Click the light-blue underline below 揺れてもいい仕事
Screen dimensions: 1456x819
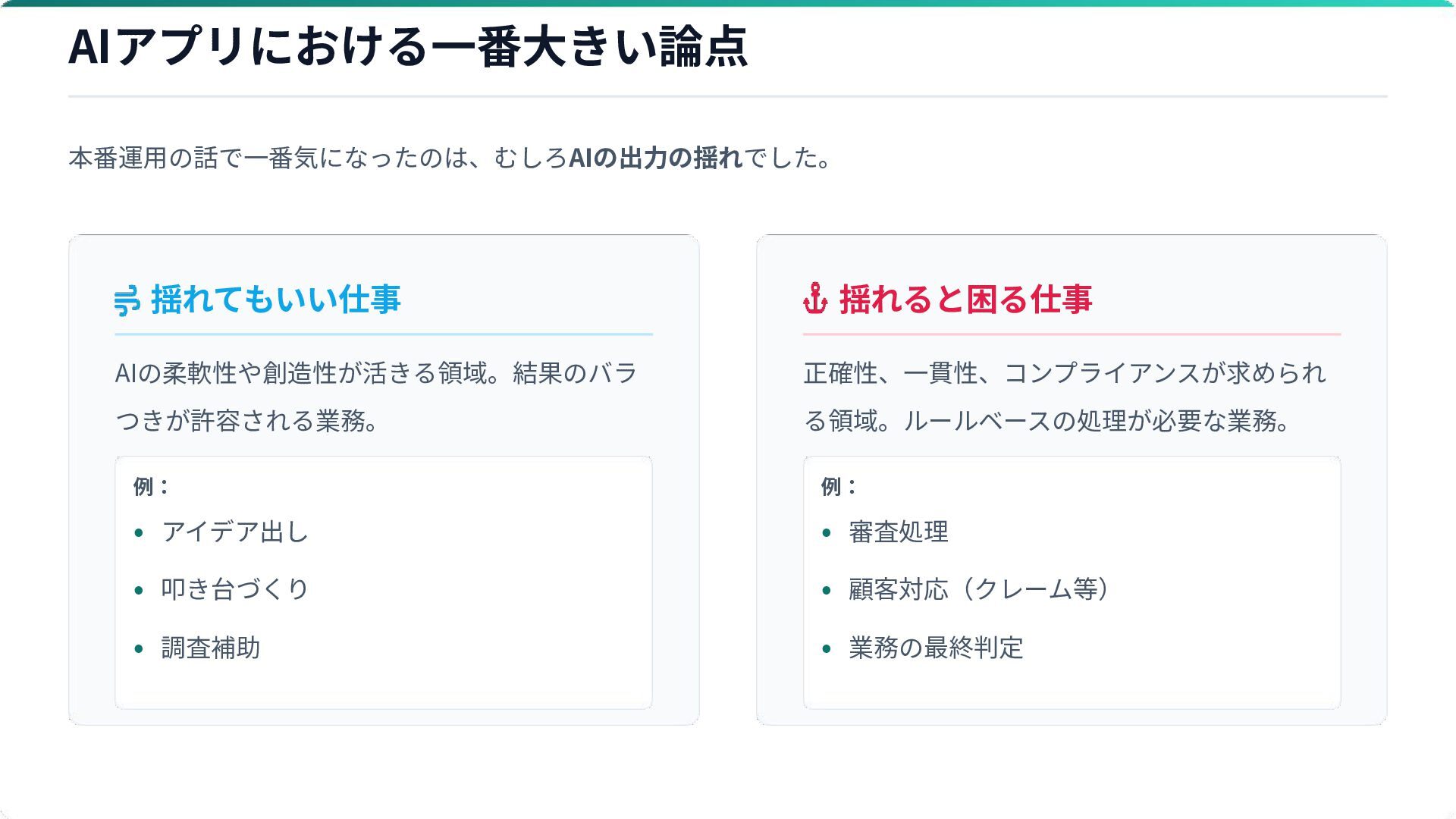click(384, 334)
